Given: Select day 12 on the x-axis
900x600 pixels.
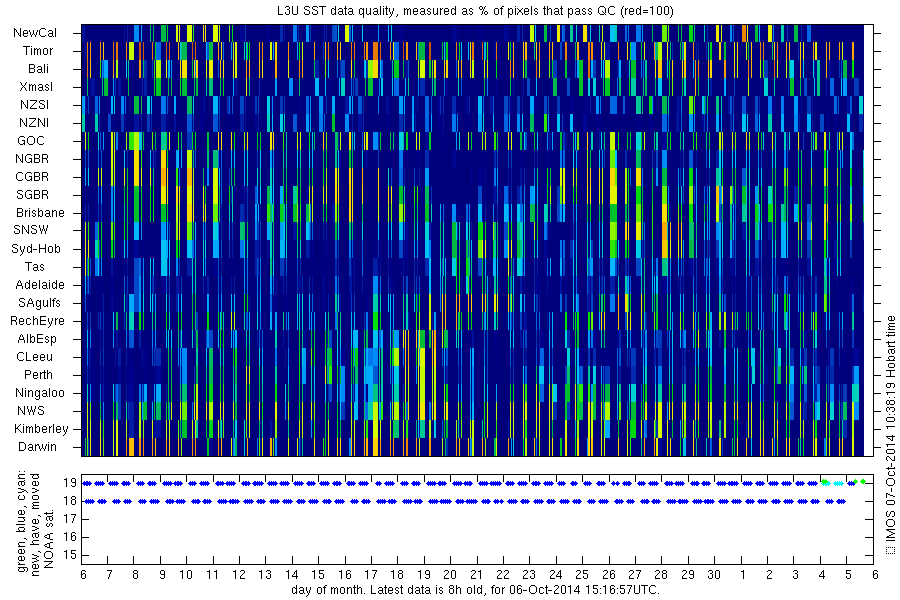Looking at the screenshot, I should coord(239,574).
